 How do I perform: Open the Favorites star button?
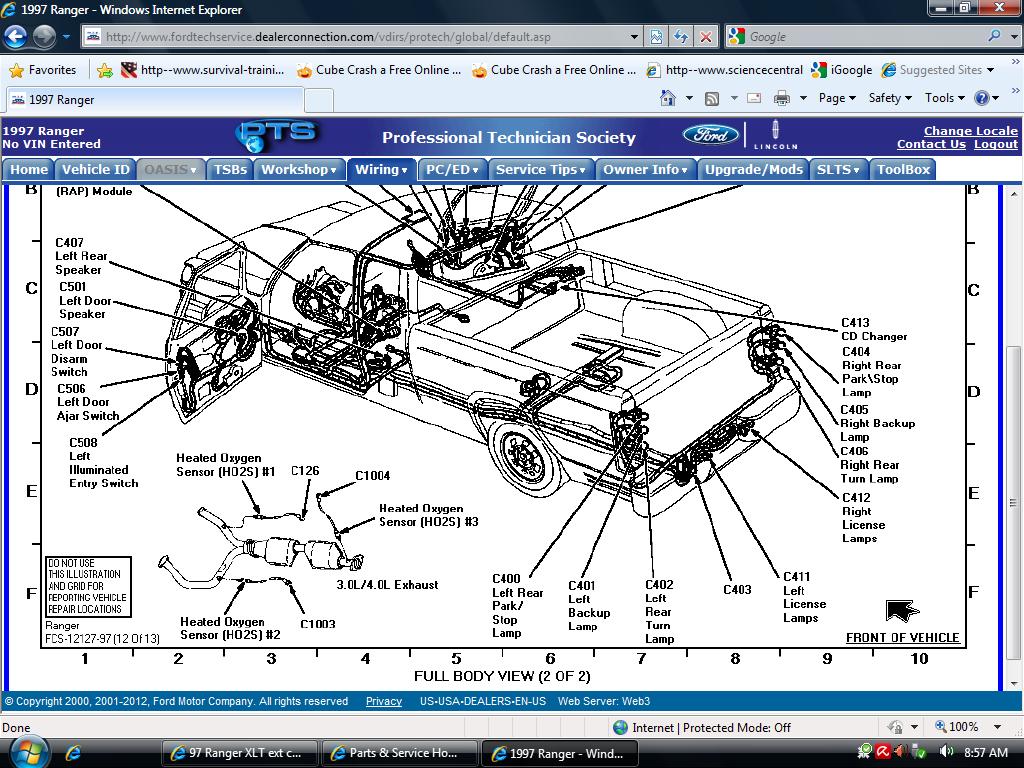click(43, 70)
